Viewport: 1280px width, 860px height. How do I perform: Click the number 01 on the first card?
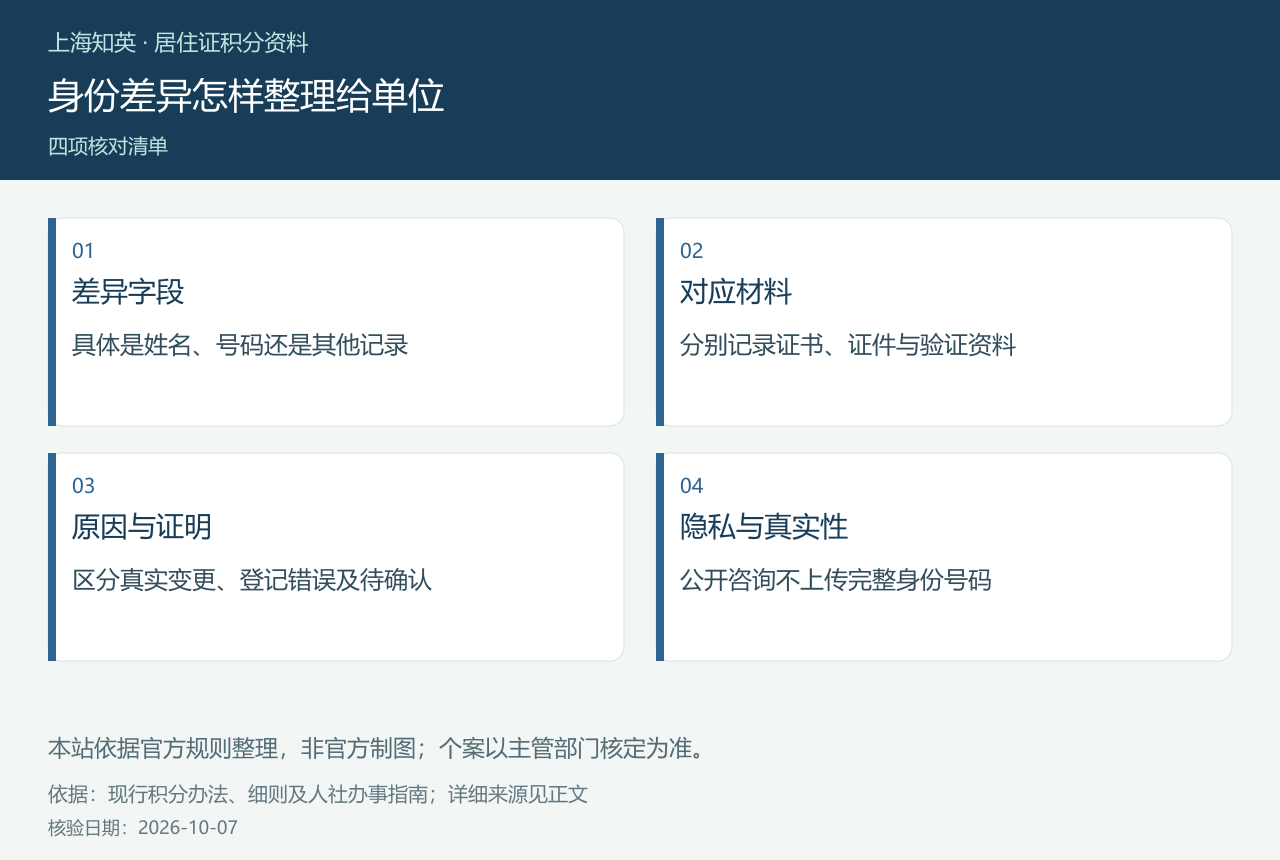(x=83, y=251)
